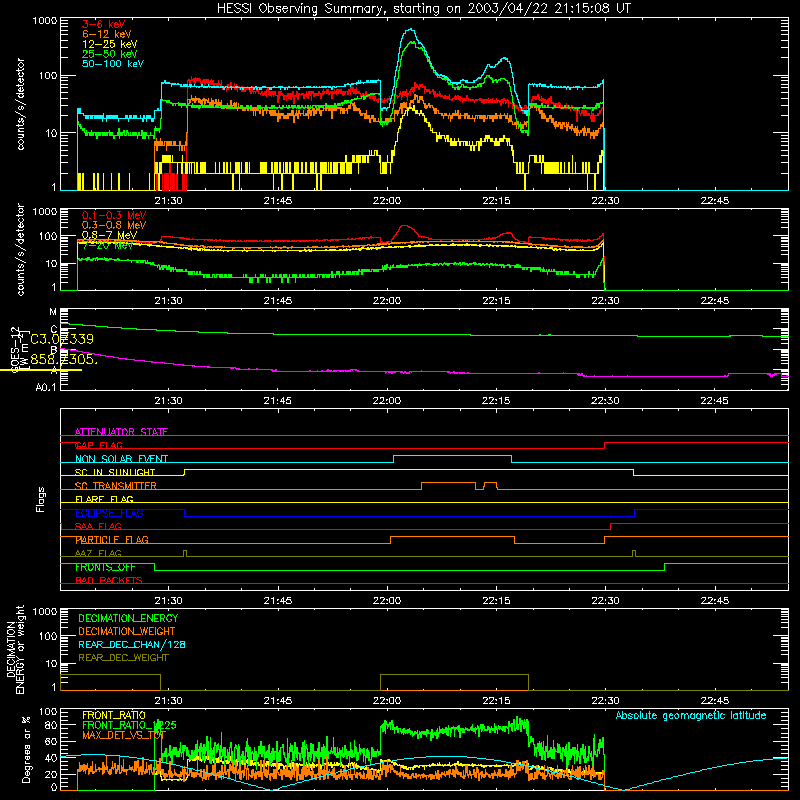Select the yellow 12-25 keV legend label

point(110,44)
